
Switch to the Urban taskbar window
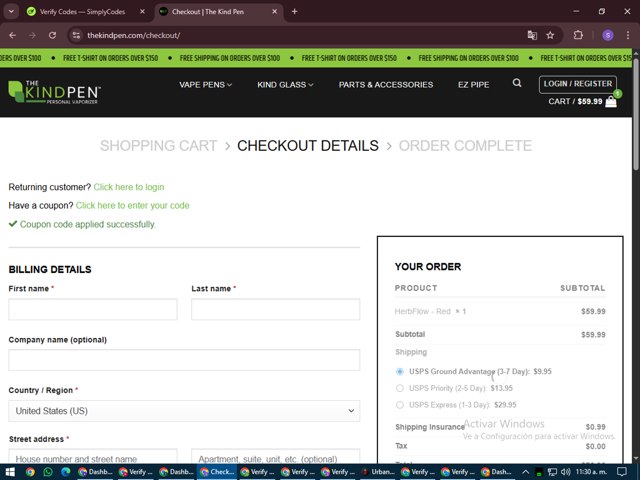(379, 472)
